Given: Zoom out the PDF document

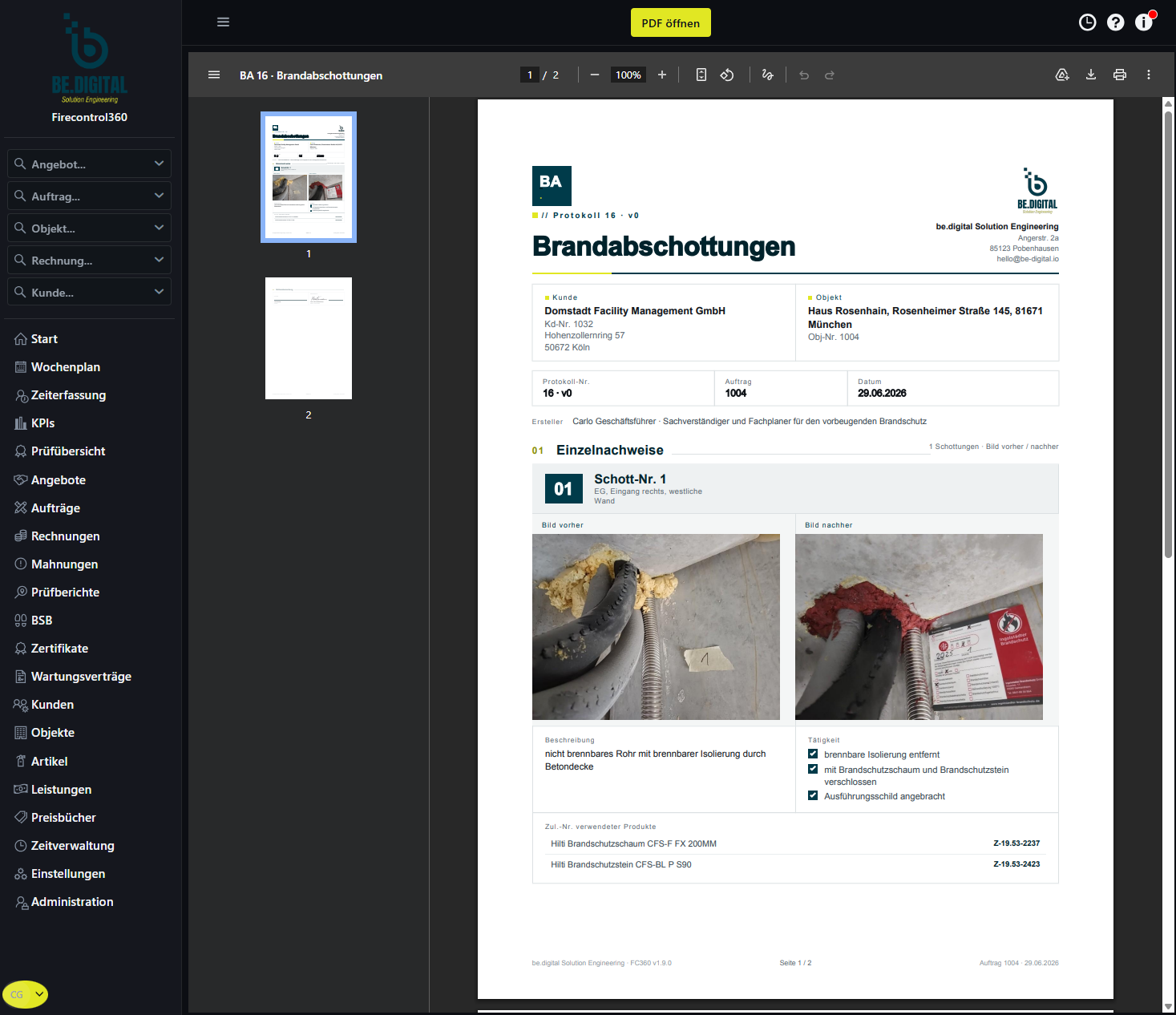Looking at the screenshot, I should tap(594, 75).
